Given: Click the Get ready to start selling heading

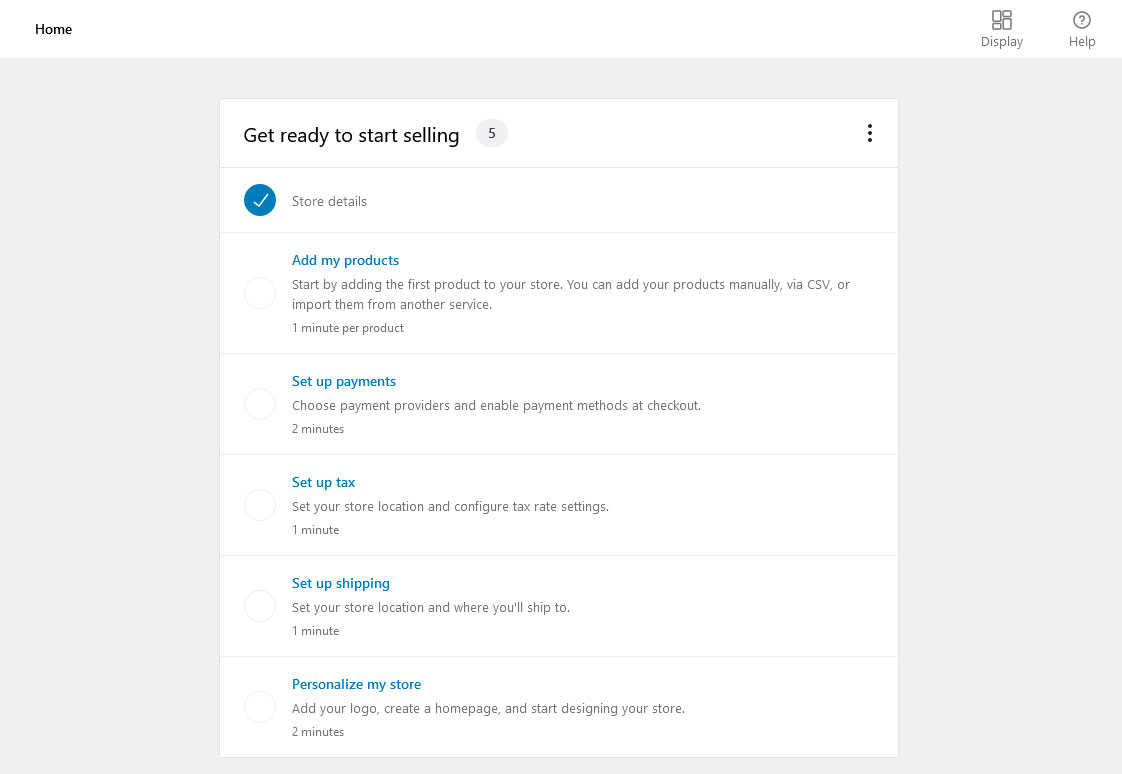Looking at the screenshot, I should click(x=351, y=134).
